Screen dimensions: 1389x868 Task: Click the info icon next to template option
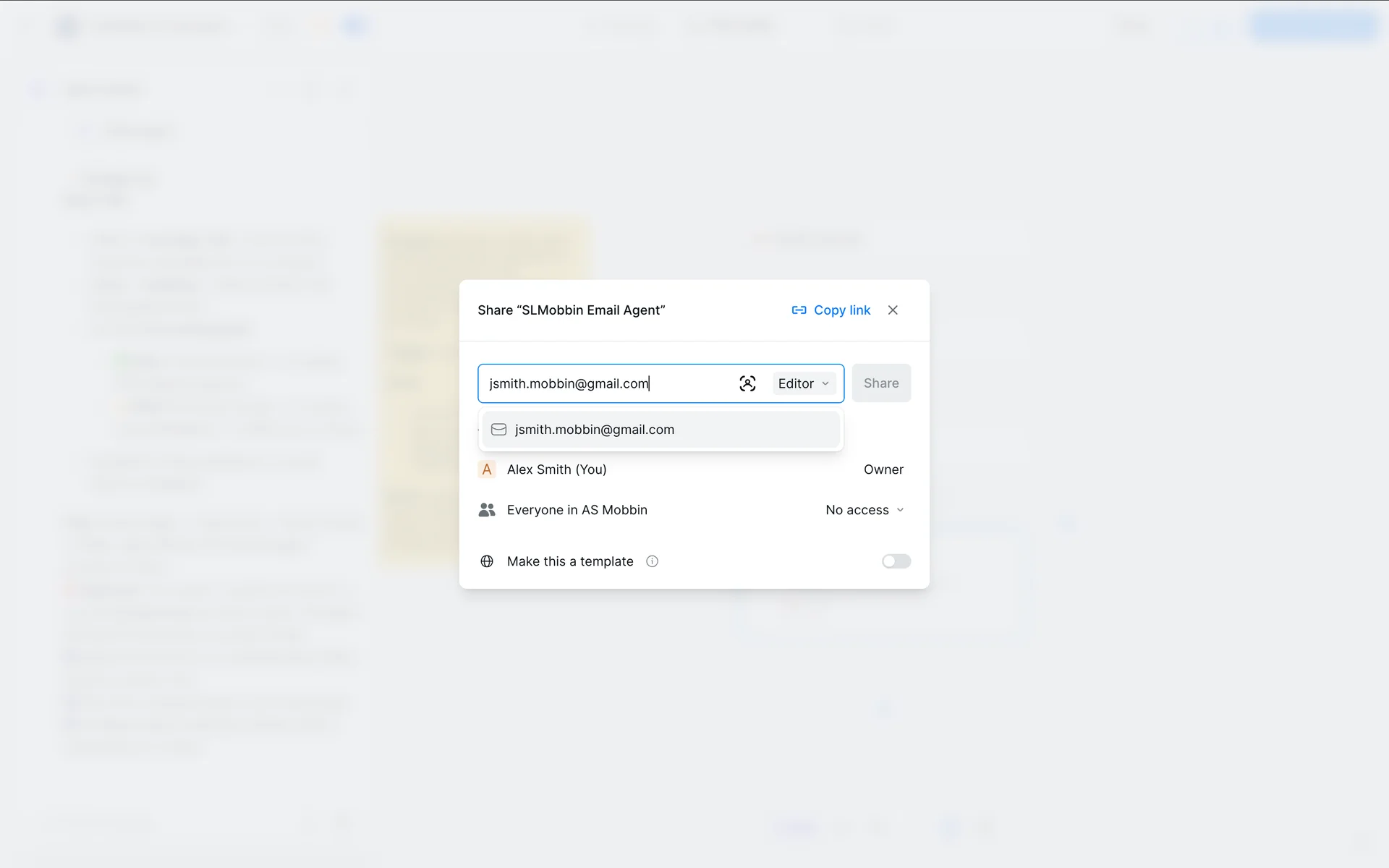[652, 561]
